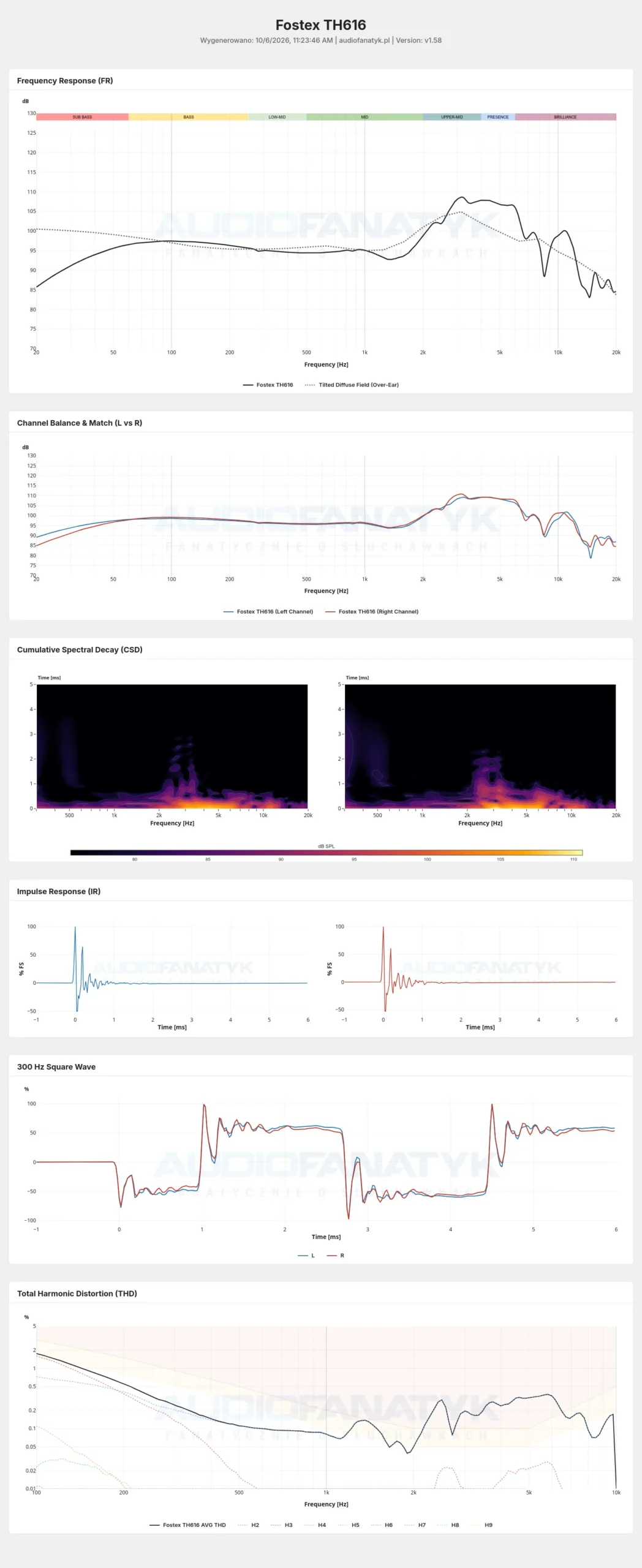Toggle the H6 harmonic legend entry
Image resolution: width=642 pixels, height=1568 pixels.
(x=382, y=1525)
